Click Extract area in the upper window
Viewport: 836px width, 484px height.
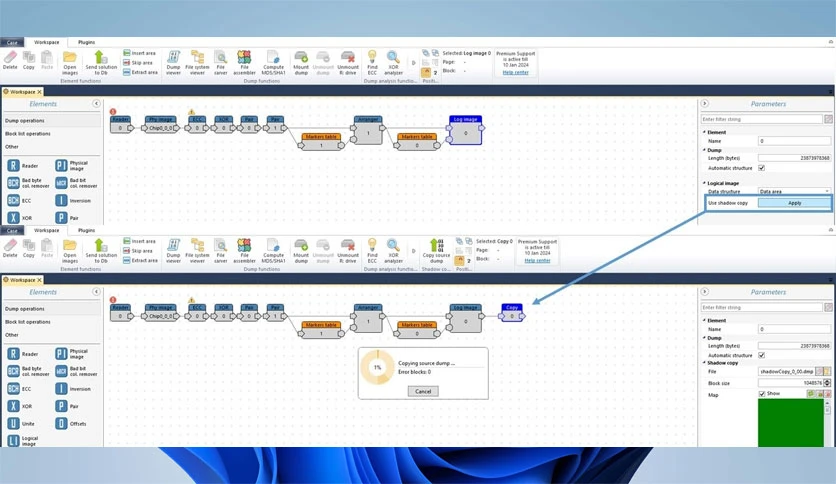click(x=140, y=72)
